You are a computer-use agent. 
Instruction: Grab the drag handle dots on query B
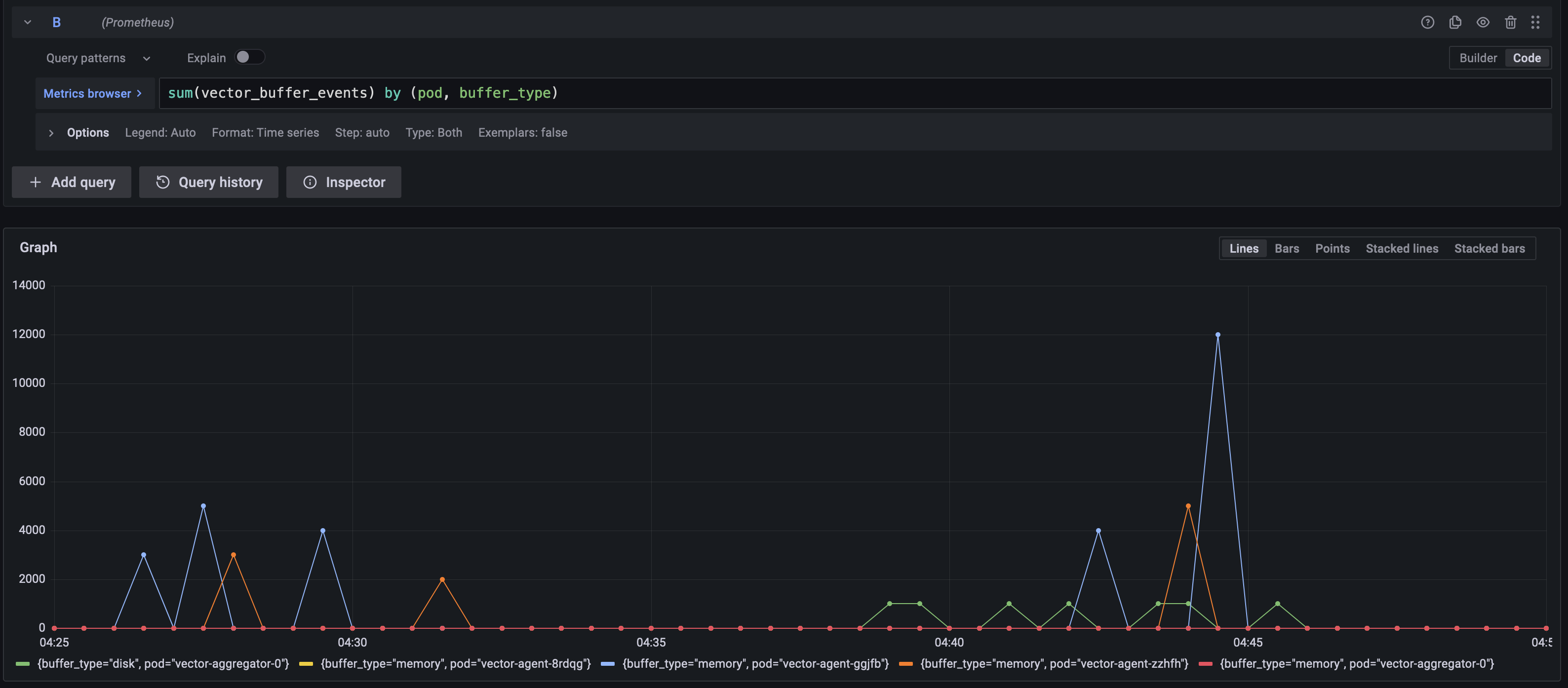click(x=1536, y=22)
